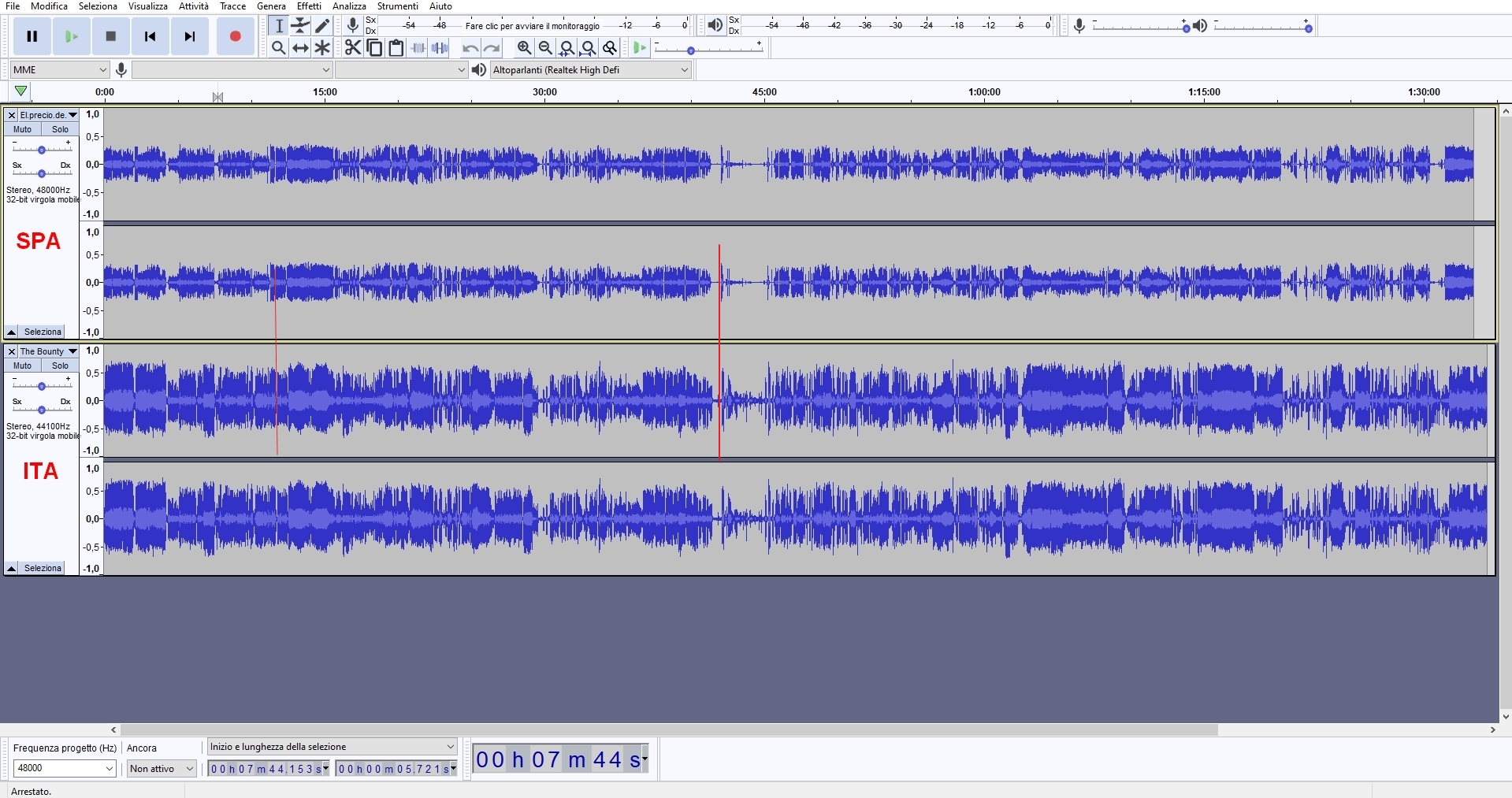
Task: Open the Analizza menu
Action: [x=349, y=6]
